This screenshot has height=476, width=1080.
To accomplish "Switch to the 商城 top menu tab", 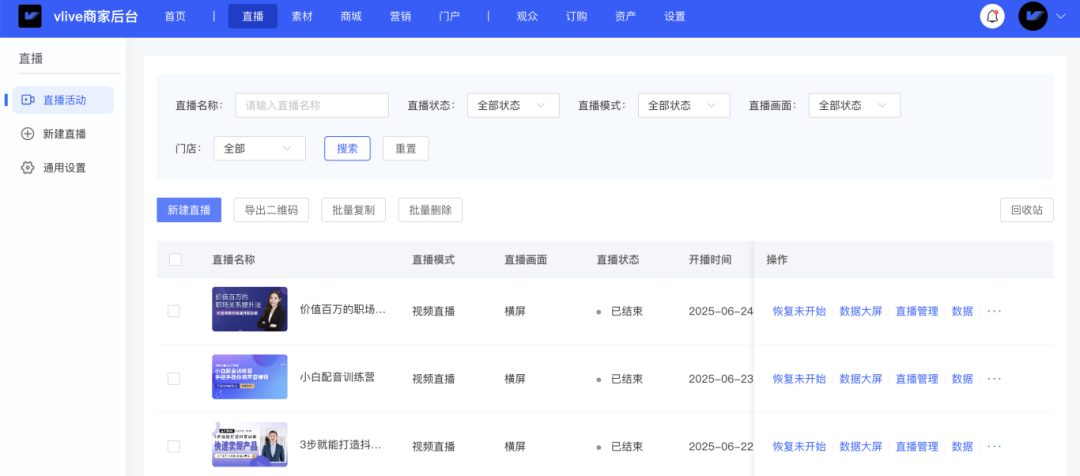I will [351, 17].
